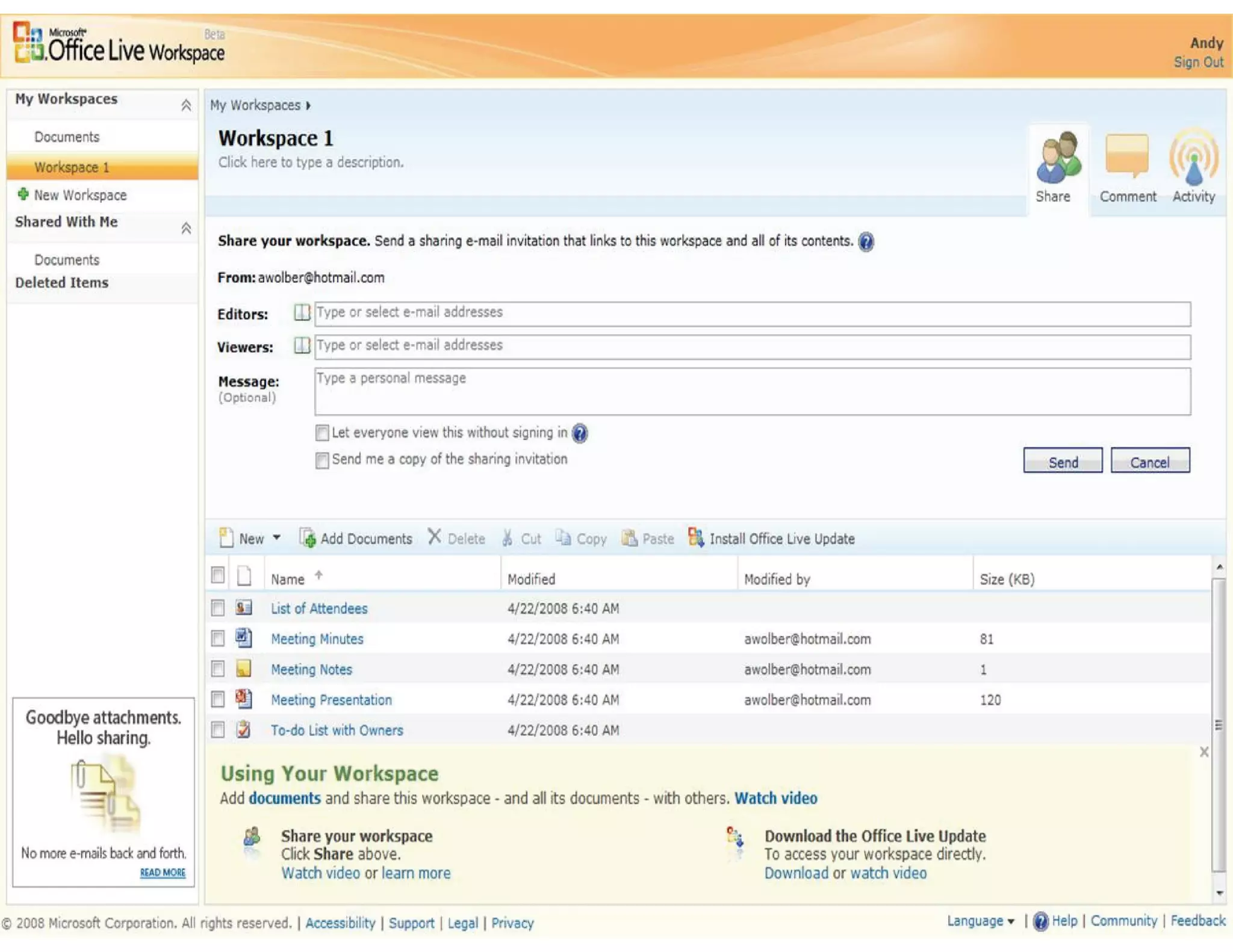Click the green plus New Workspace icon
Image resolution: width=1233 pixels, height=952 pixels.
click(x=23, y=194)
